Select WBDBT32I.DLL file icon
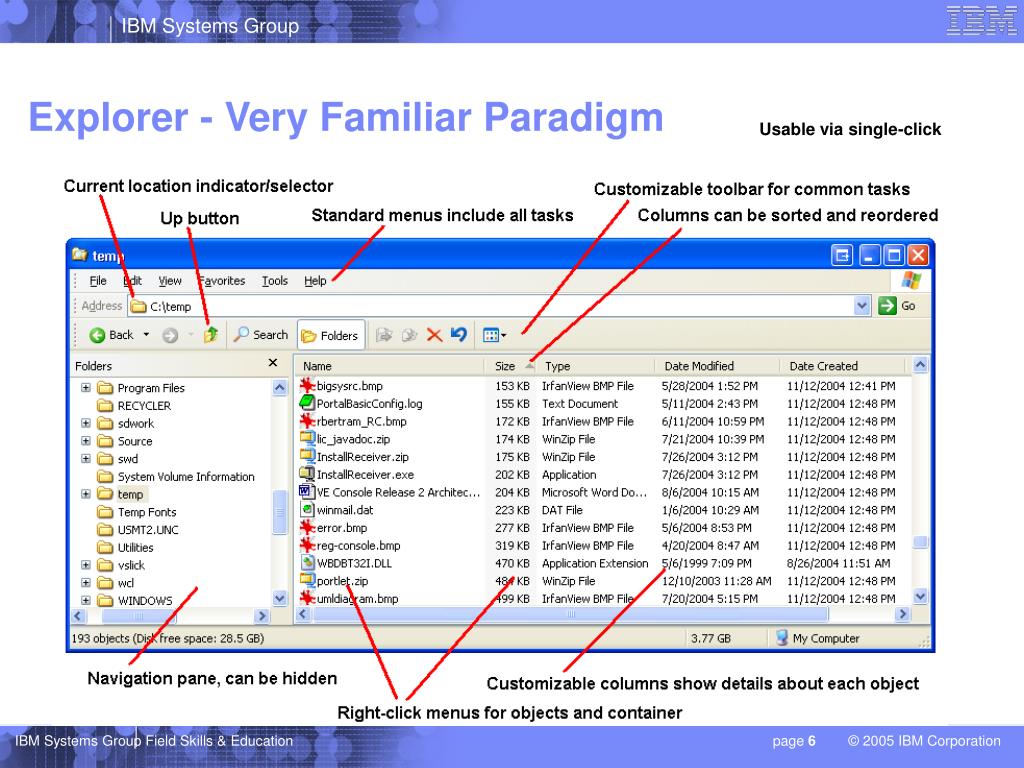 coord(307,562)
